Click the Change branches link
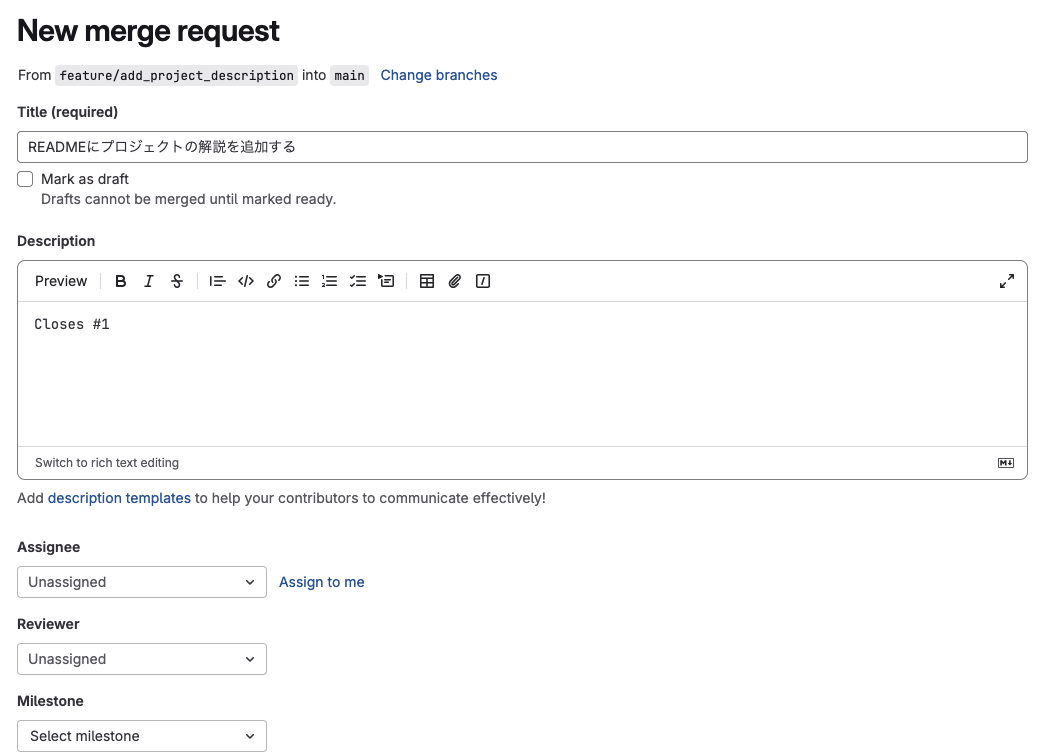Viewport: 1052px width, 755px height. 439,75
